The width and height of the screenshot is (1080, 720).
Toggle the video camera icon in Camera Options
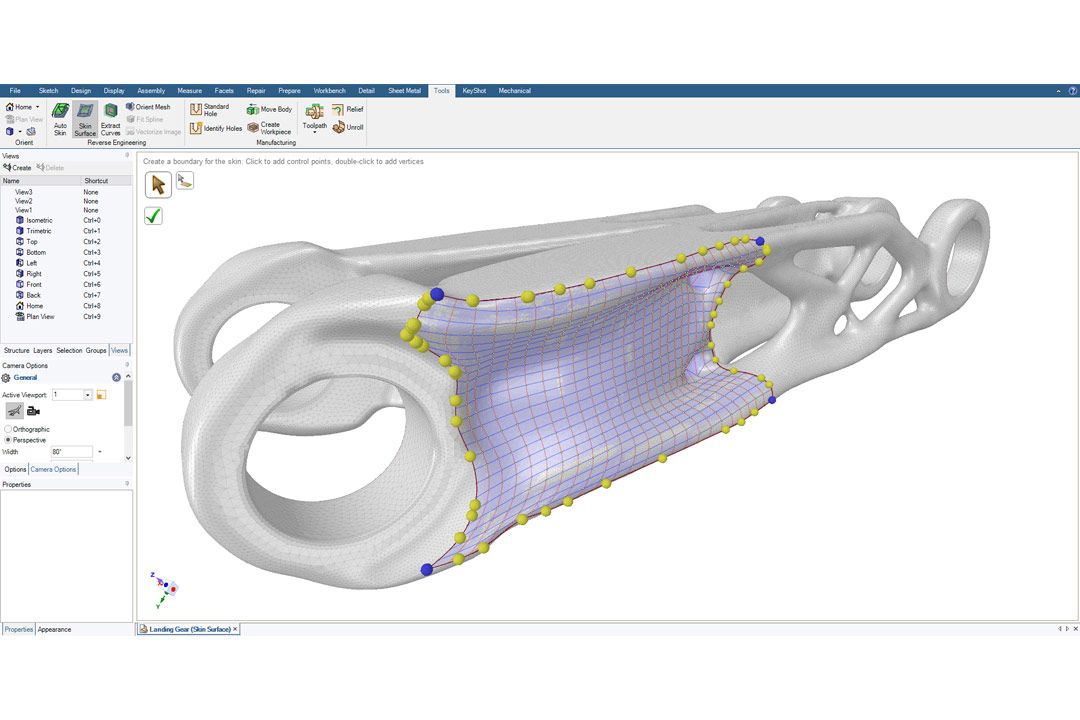(x=33, y=411)
